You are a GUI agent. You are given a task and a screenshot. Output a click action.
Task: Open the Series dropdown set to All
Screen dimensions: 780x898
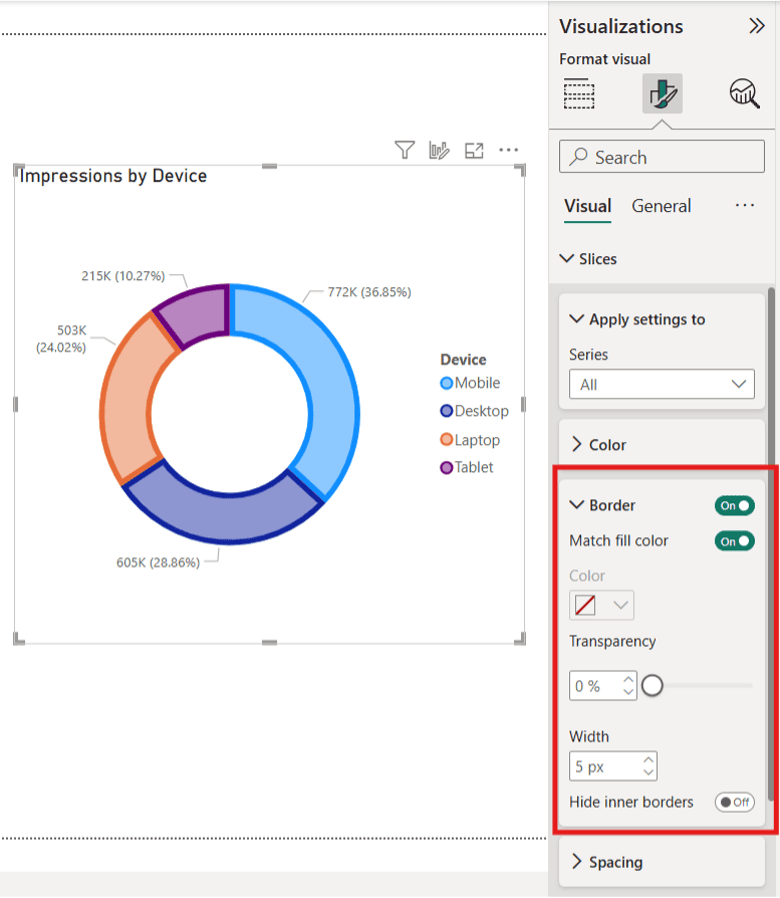pos(661,384)
